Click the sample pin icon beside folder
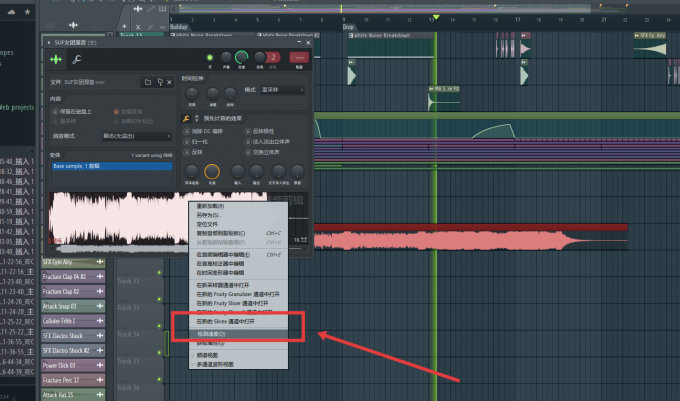This screenshot has width=680, height=401. [x=160, y=82]
